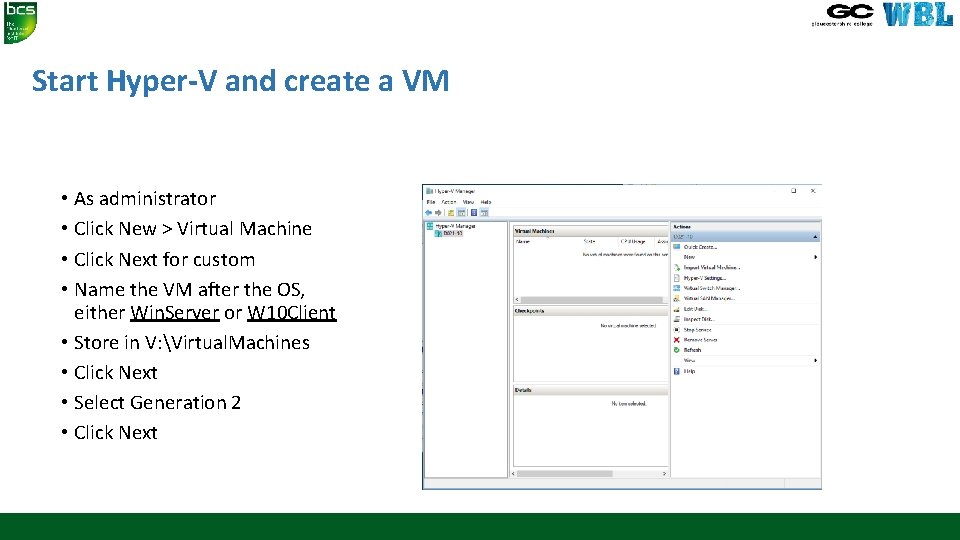Select the server node under Hyper-V Manager
Image resolution: width=960 pixels, height=540 pixels.
pyautogui.click(x=449, y=233)
